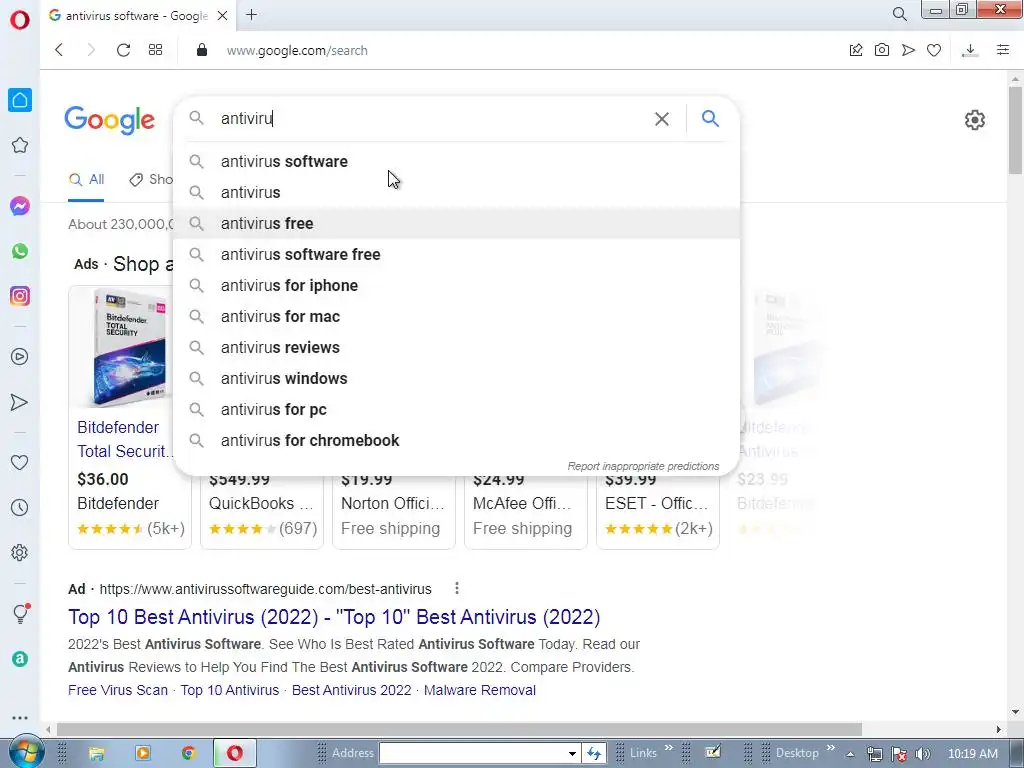Open the downloads panel

click(970, 50)
